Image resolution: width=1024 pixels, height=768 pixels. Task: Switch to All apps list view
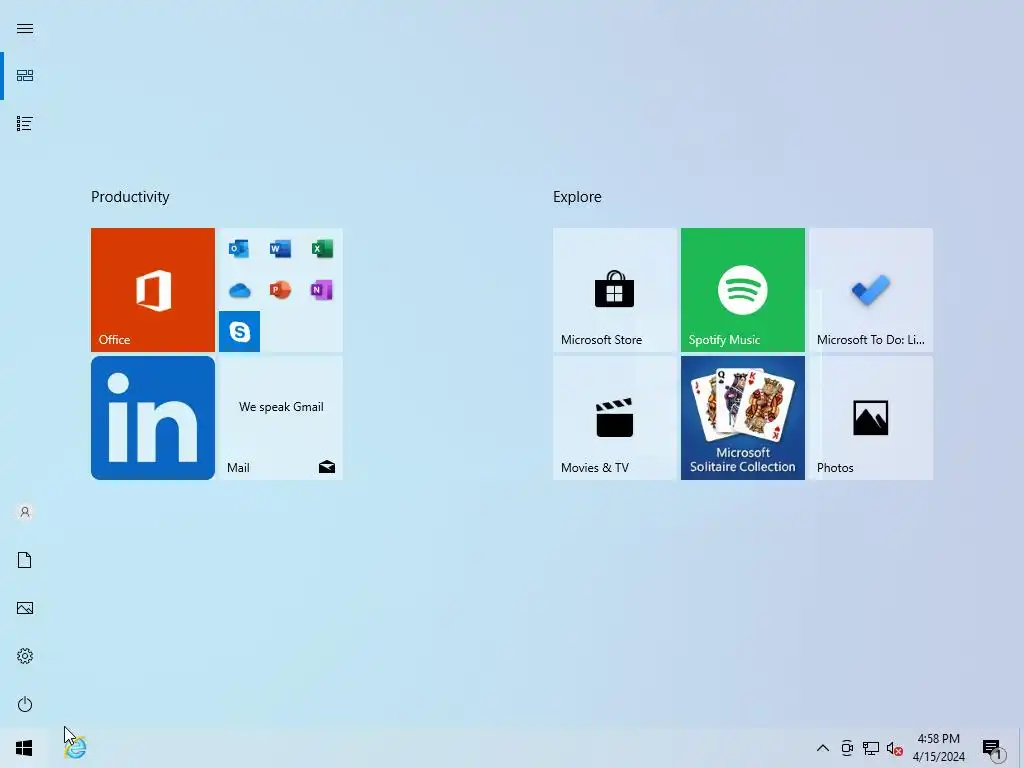click(25, 123)
